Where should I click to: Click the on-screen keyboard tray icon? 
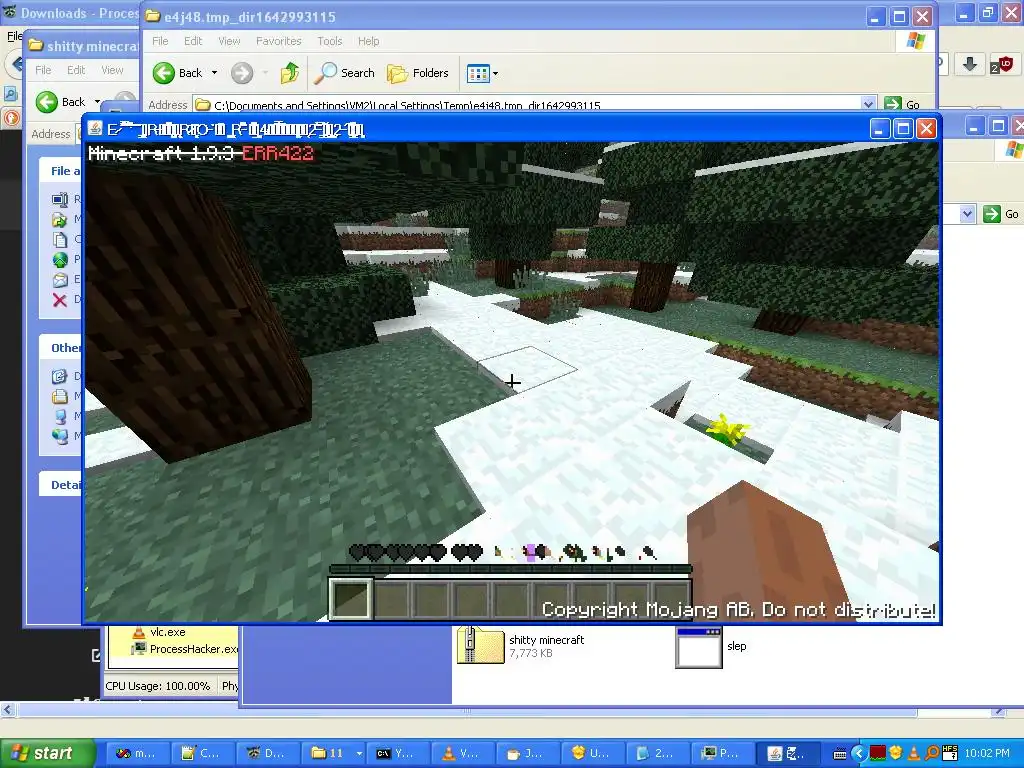(840, 754)
